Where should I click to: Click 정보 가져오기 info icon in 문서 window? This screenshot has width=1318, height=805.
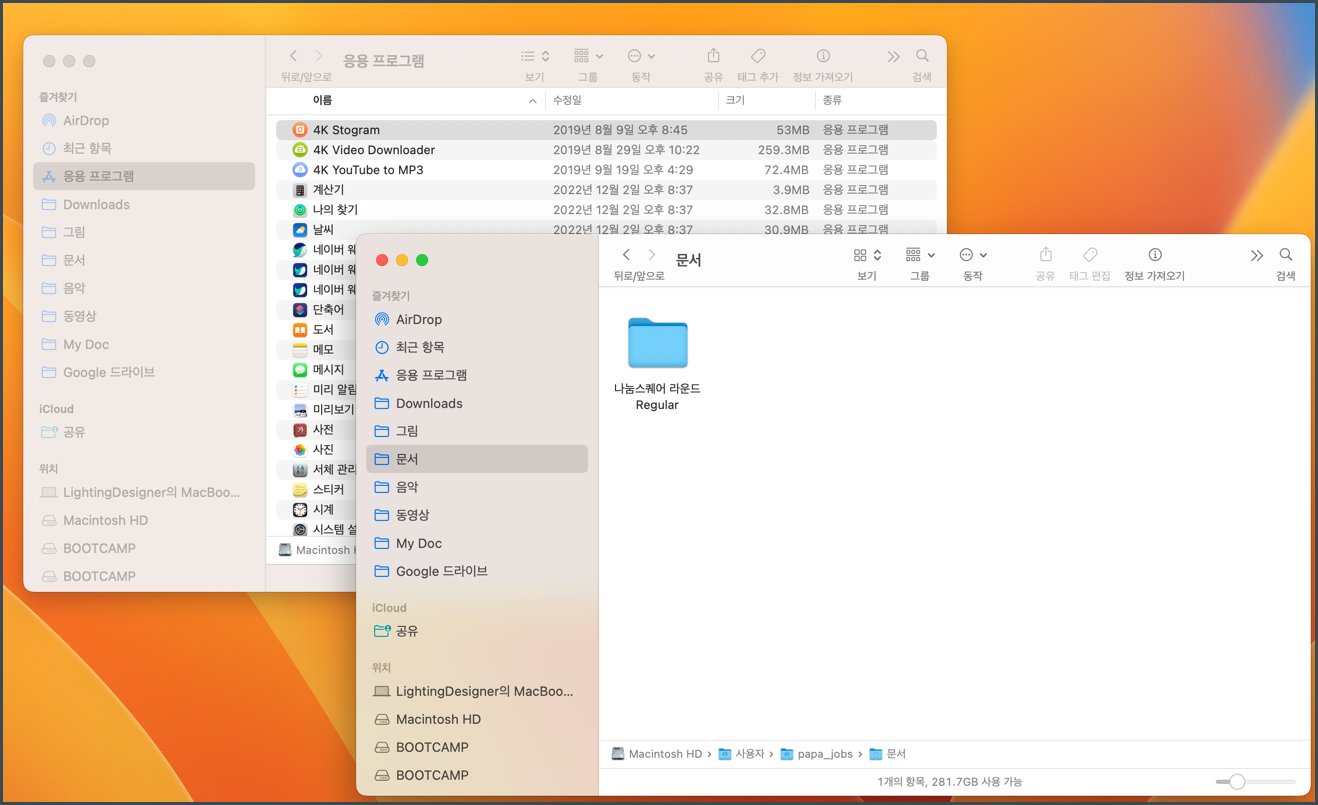coord(1155,255)
